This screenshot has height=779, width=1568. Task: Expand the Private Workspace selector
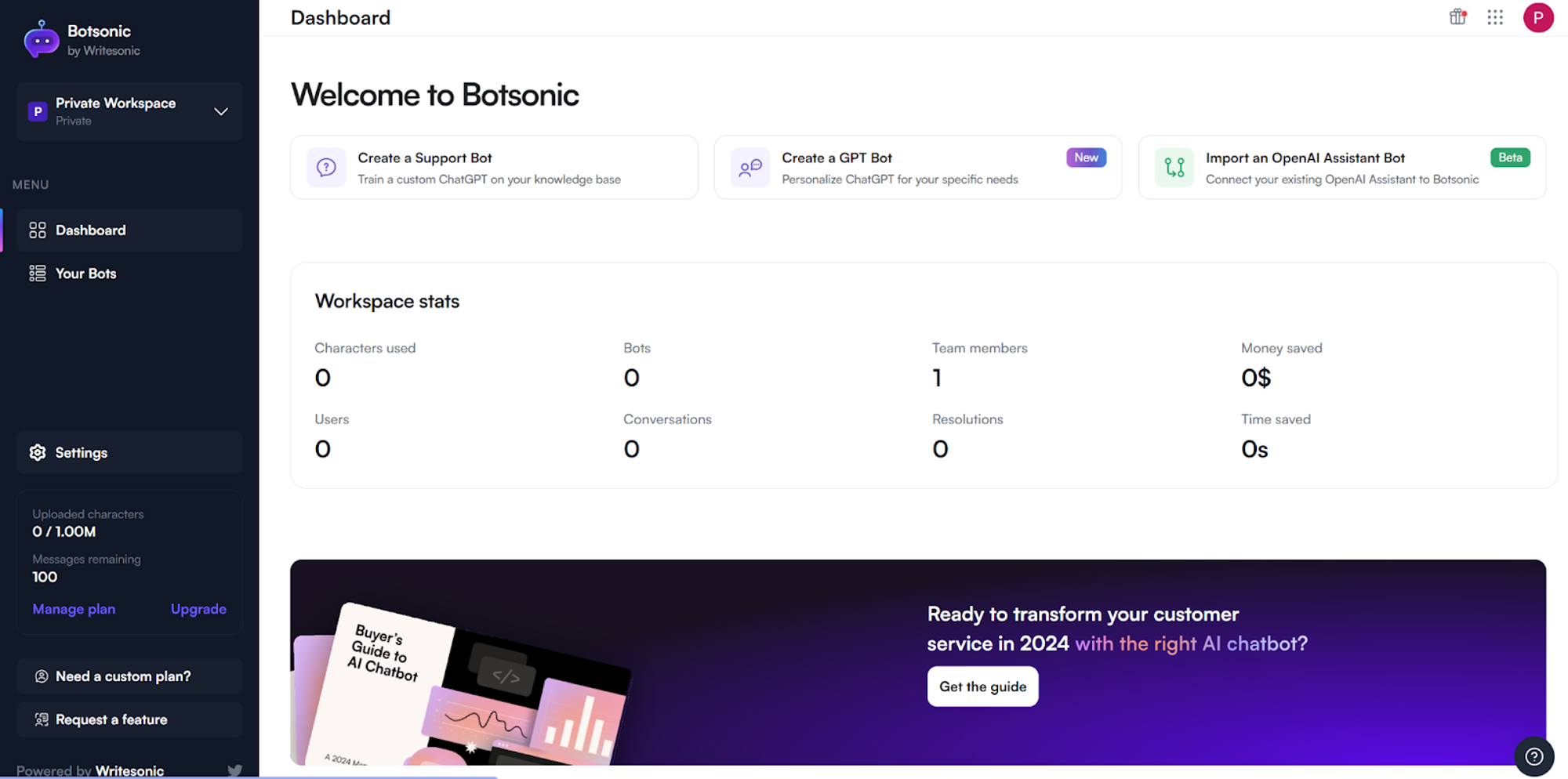pyautogui.click(x=220, y=111)
